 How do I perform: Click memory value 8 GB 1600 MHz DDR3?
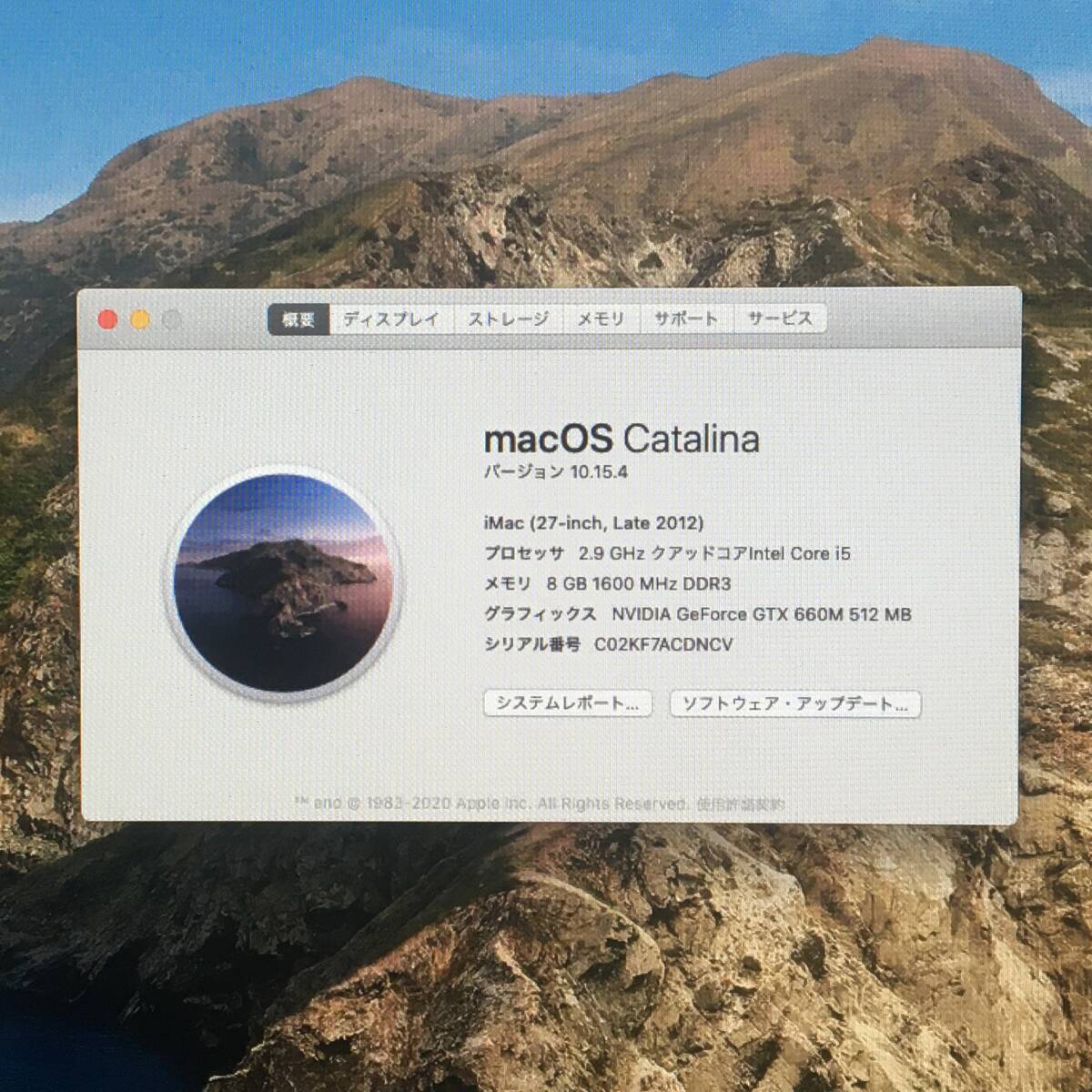tap(639, 584)
